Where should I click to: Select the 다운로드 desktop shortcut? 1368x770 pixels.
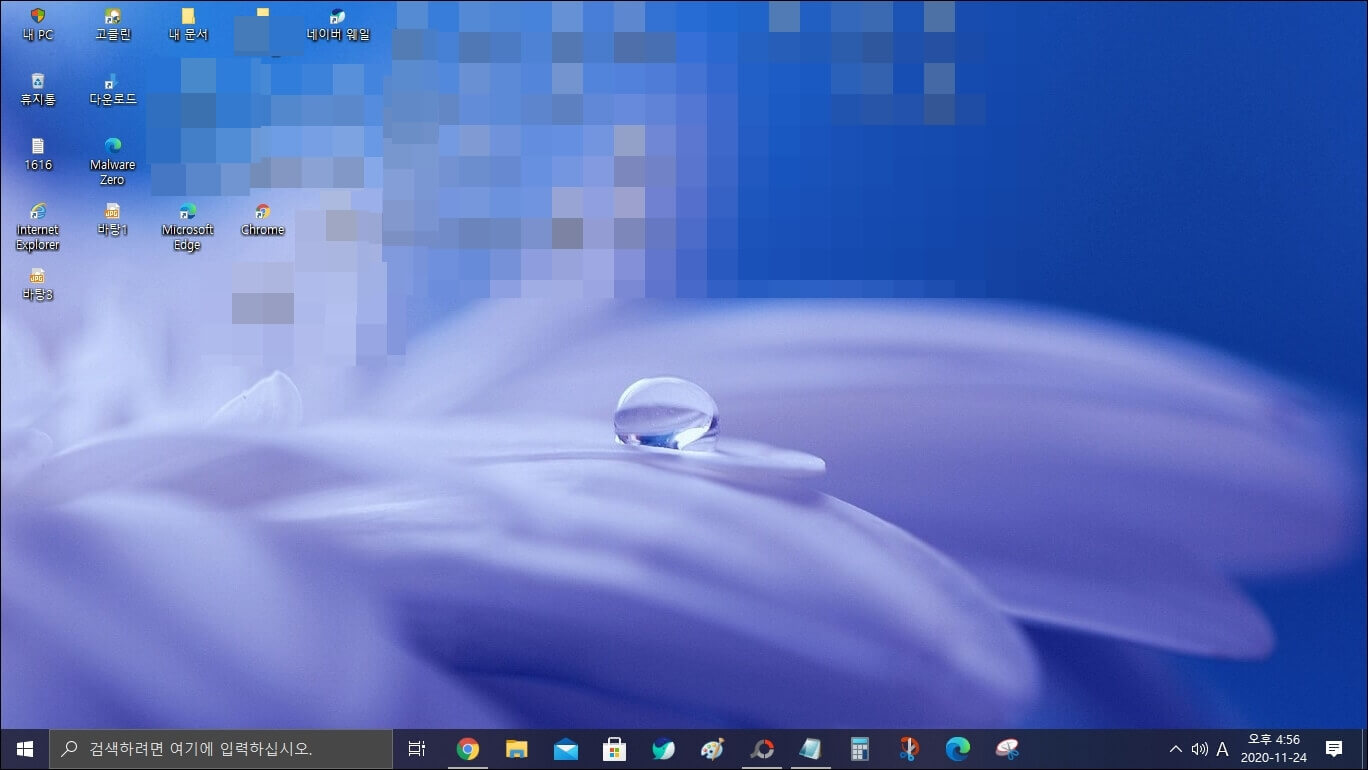[x=113, y=90]
